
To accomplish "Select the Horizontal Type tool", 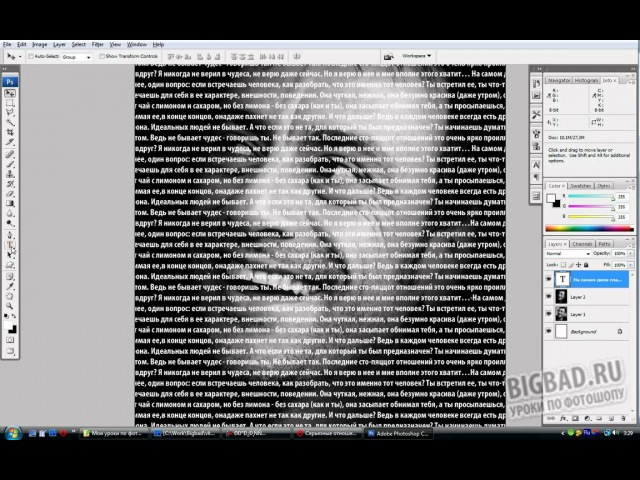I will coord(10,245).
